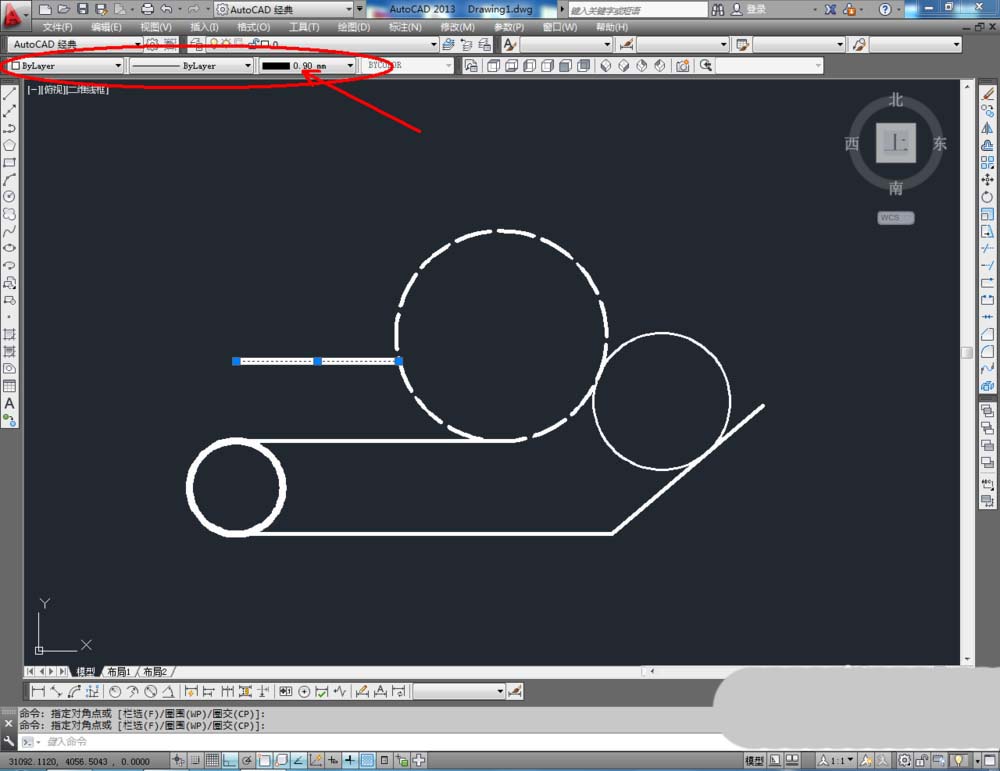
Task: Open the Layer Properties Manager icon
Action: click(x=196, y=44)
